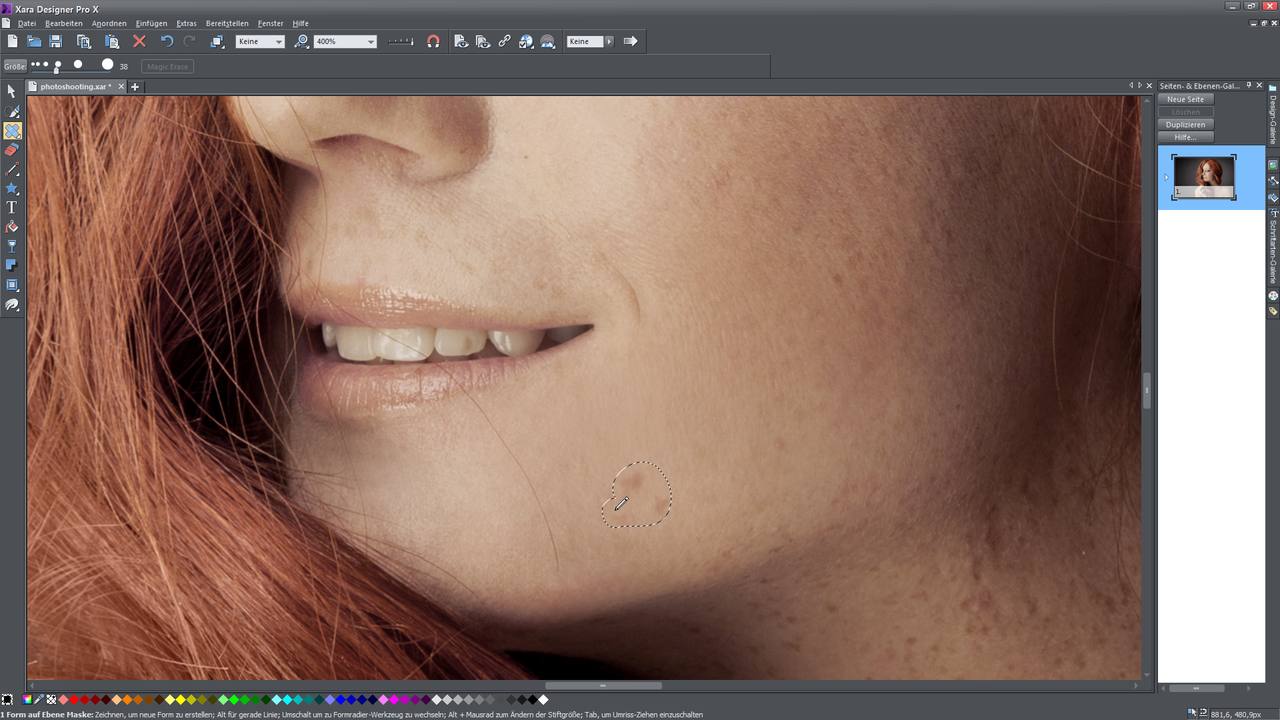Click the Hilfe... gallery button
1280x720 pixels.
[1186, 137]
